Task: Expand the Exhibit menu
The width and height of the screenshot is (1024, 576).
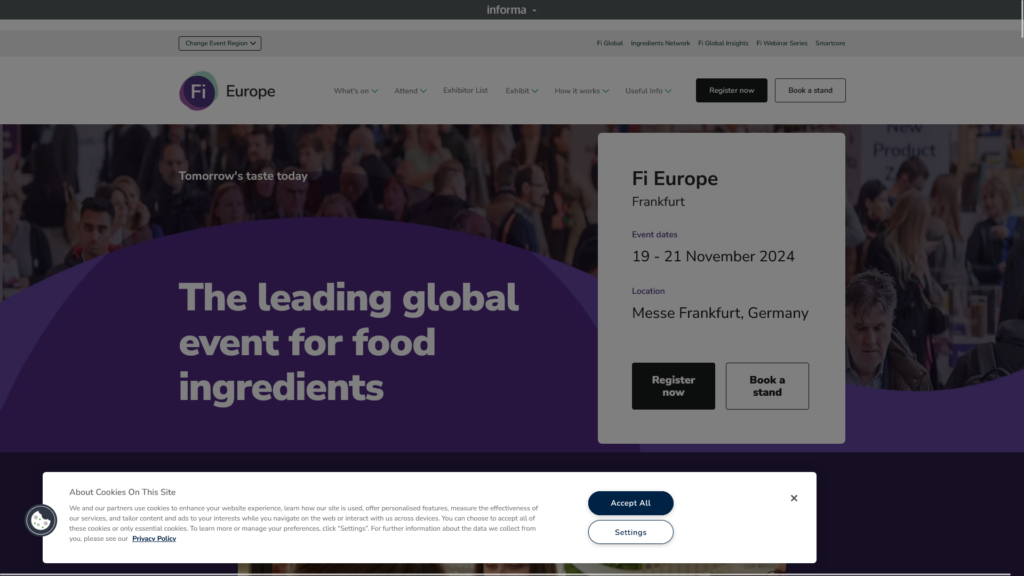Action: 521,91
